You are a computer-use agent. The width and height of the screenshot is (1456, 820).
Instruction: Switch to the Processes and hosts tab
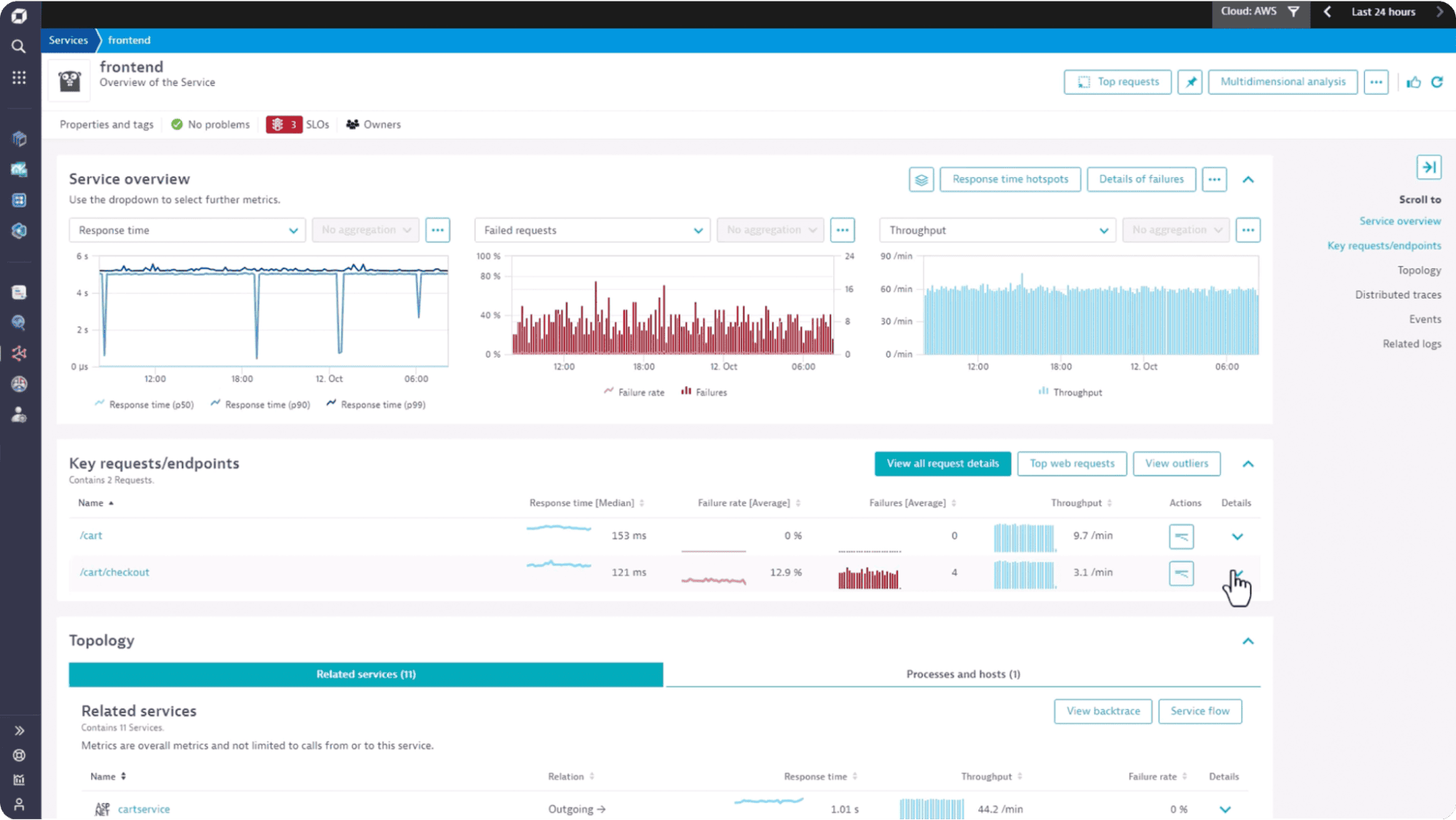click(963, 674)
